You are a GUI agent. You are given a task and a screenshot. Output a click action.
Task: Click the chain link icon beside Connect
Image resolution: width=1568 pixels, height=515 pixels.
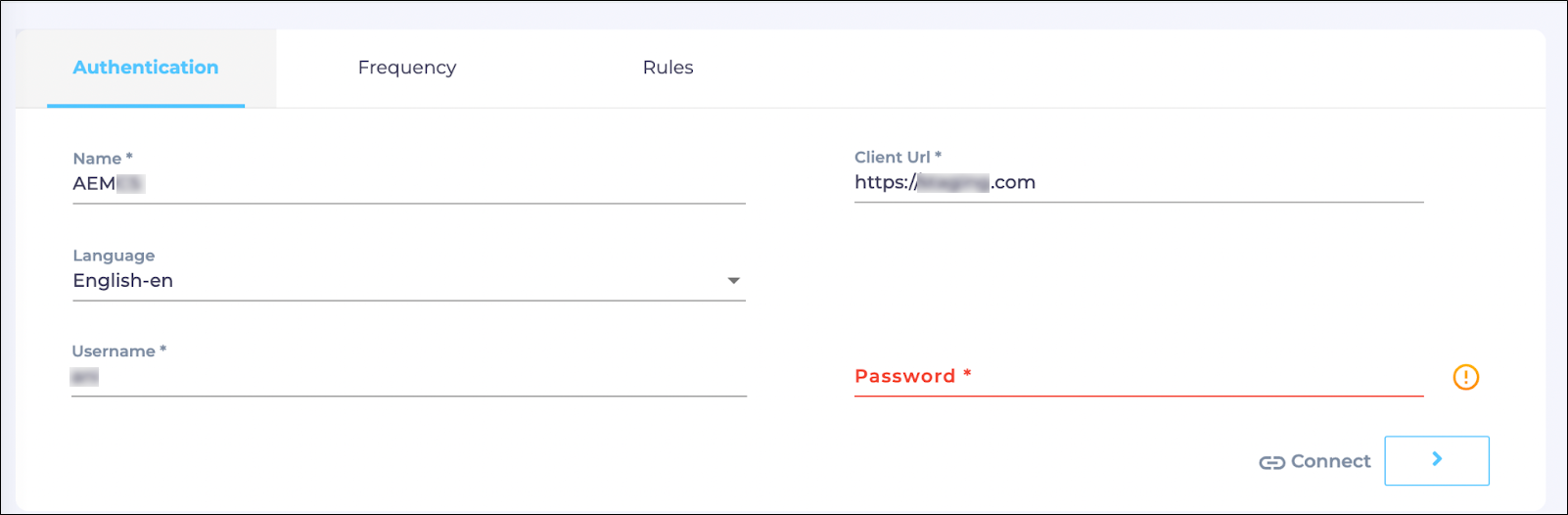[x=1271, y=462]
